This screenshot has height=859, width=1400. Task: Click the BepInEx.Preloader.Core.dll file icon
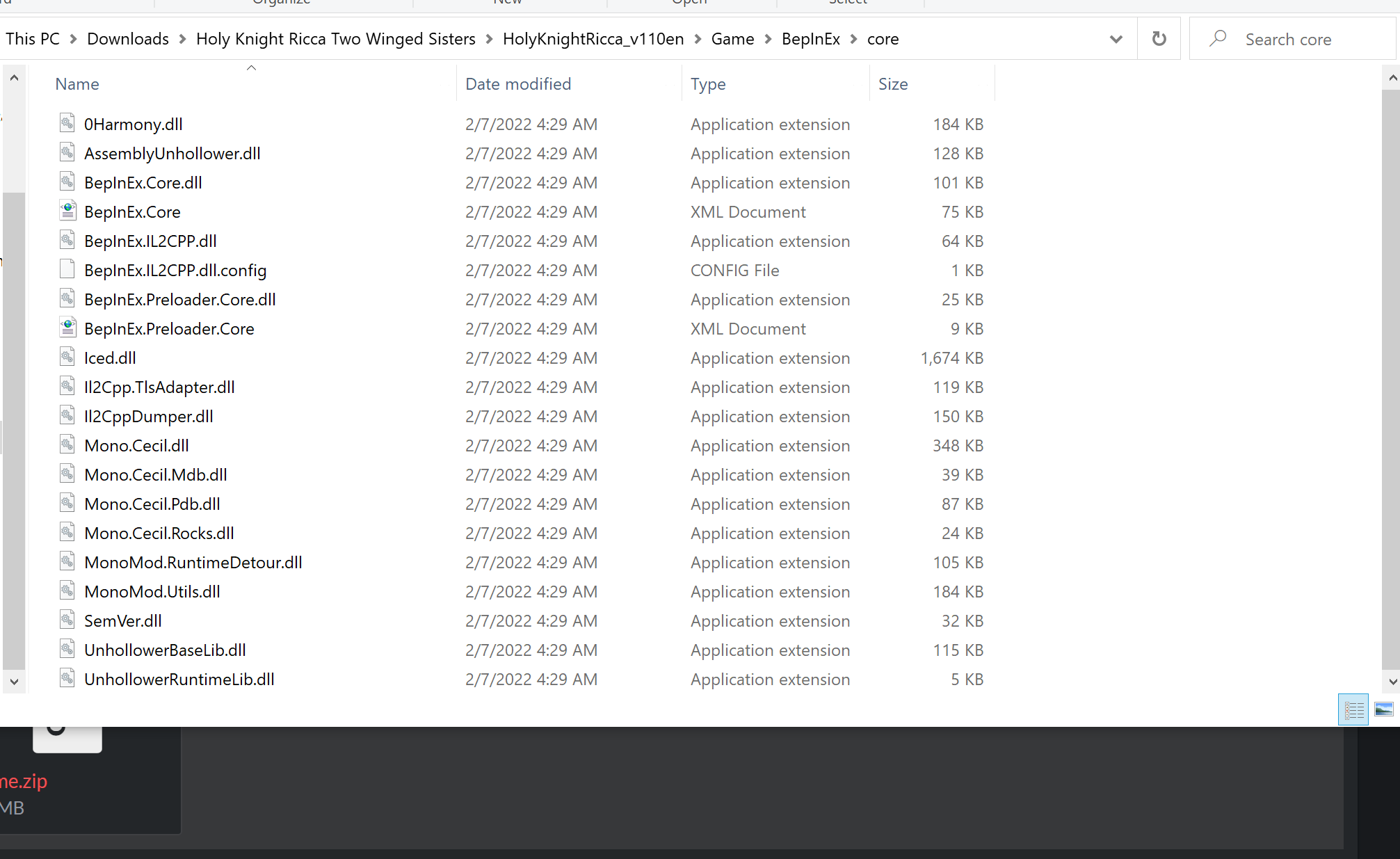[x=67, y=298]
